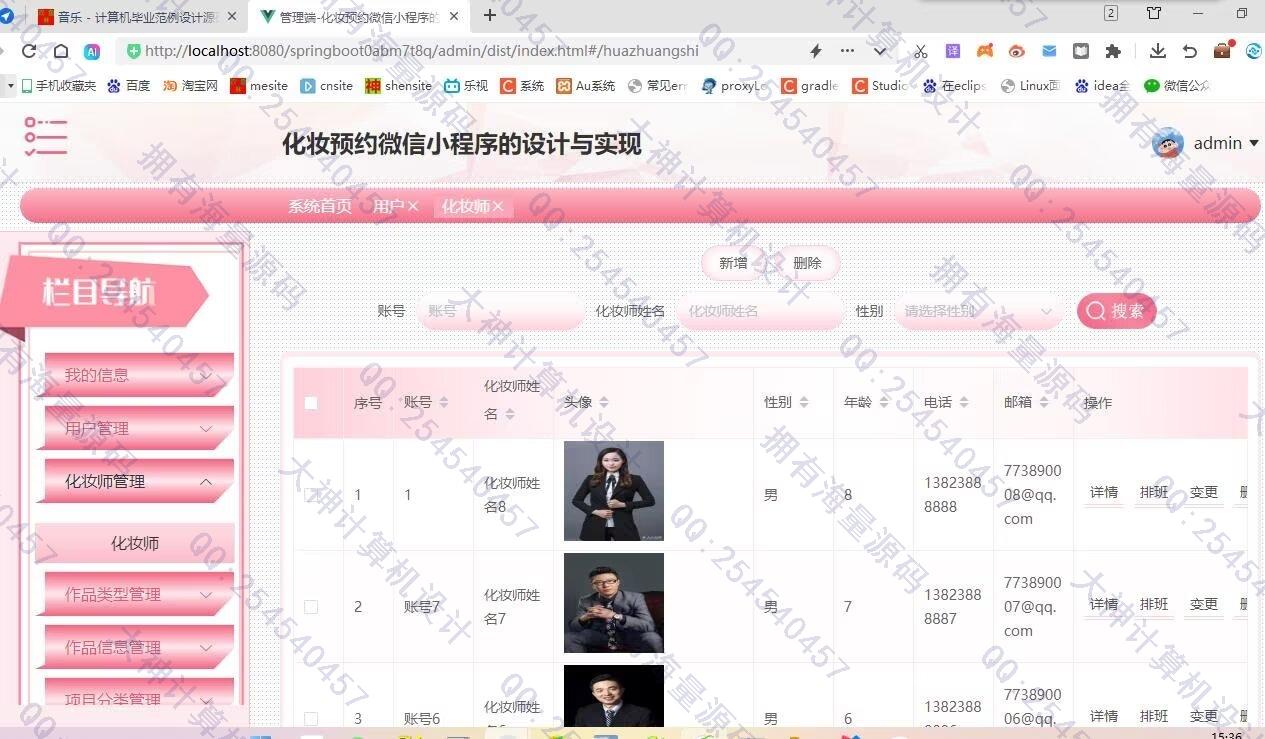Sort by 头像 column arrows
The image size is (1265, 739).
pyautogui.click(x=604, y=402)
